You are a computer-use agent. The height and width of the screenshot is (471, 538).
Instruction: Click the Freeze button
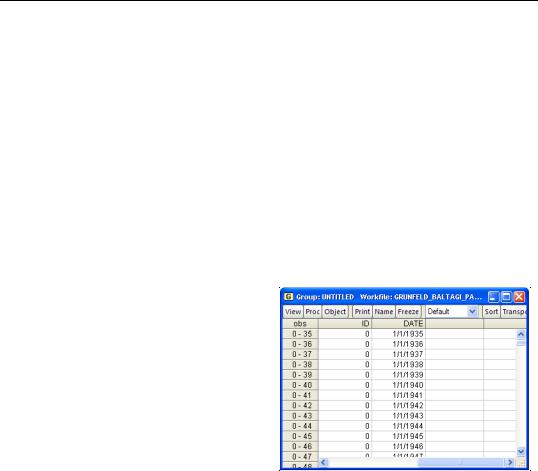pos(408,311)
